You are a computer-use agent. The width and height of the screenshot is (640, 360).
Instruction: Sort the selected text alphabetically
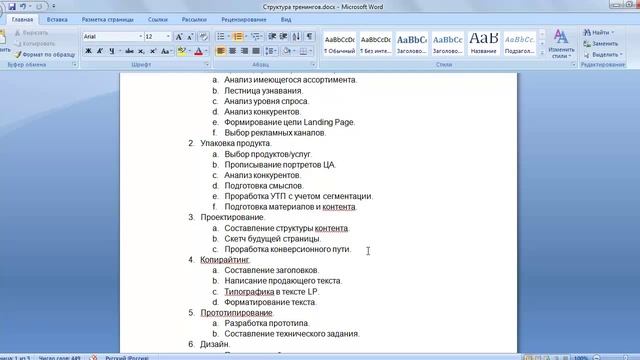coord(296,37)
